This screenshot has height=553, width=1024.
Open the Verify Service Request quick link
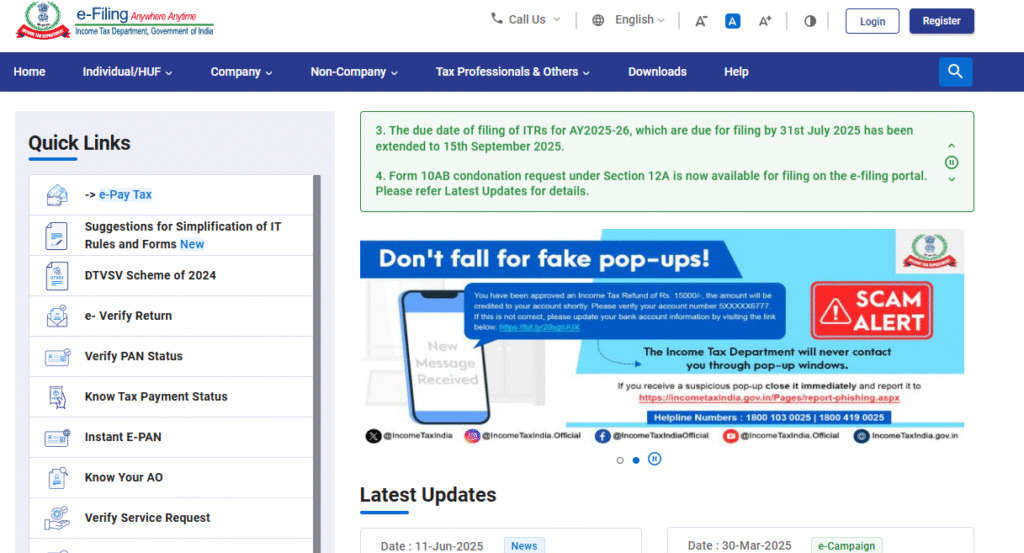click(147, 518)
